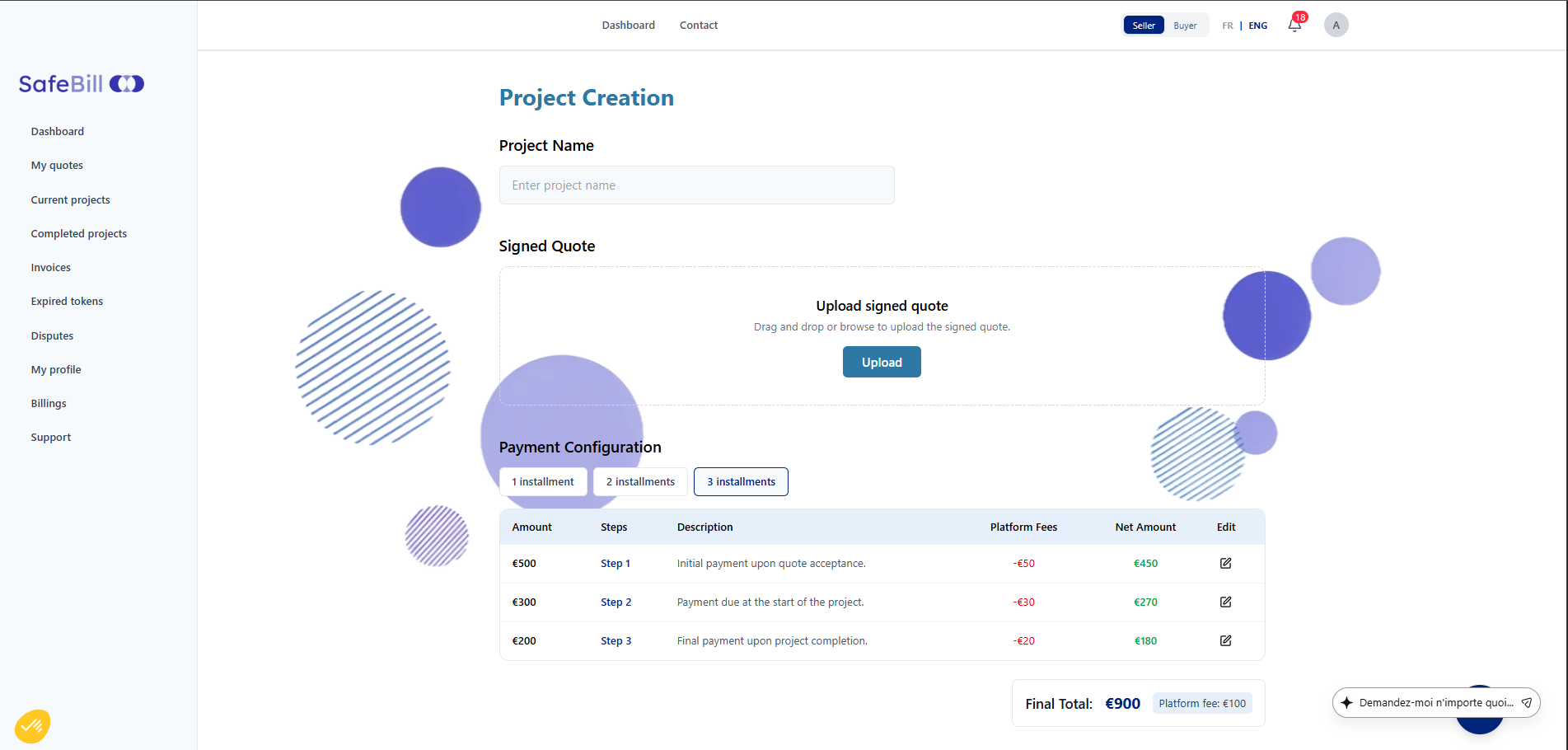Image resolution: width=1568 pixels, height=750 pixels.
Task: Open the user avatar menu
Action: tap(1336, 25)
